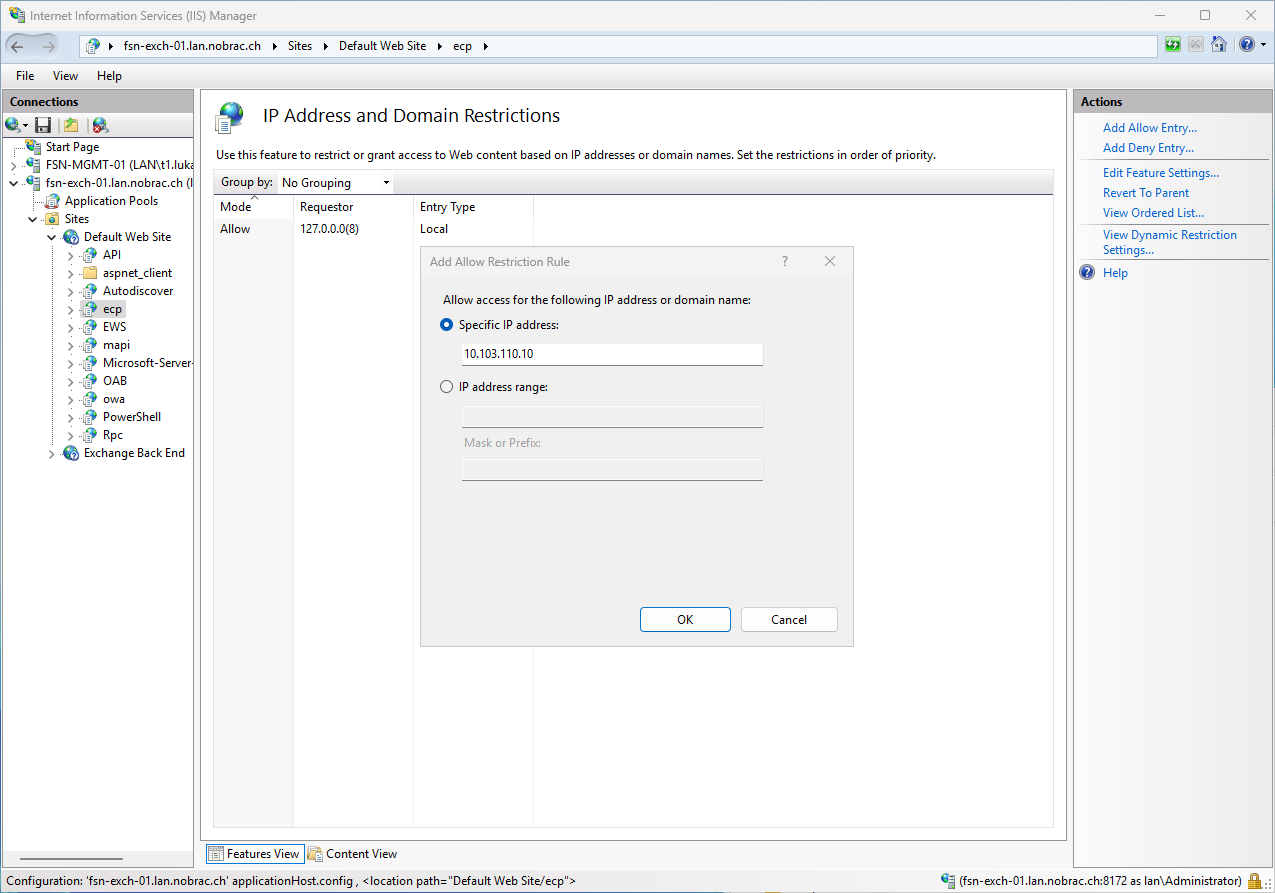Close the Add Allow Restriction Rule dialog
Viewport: 1275px width, 893px height.
(x=829, y=261)
